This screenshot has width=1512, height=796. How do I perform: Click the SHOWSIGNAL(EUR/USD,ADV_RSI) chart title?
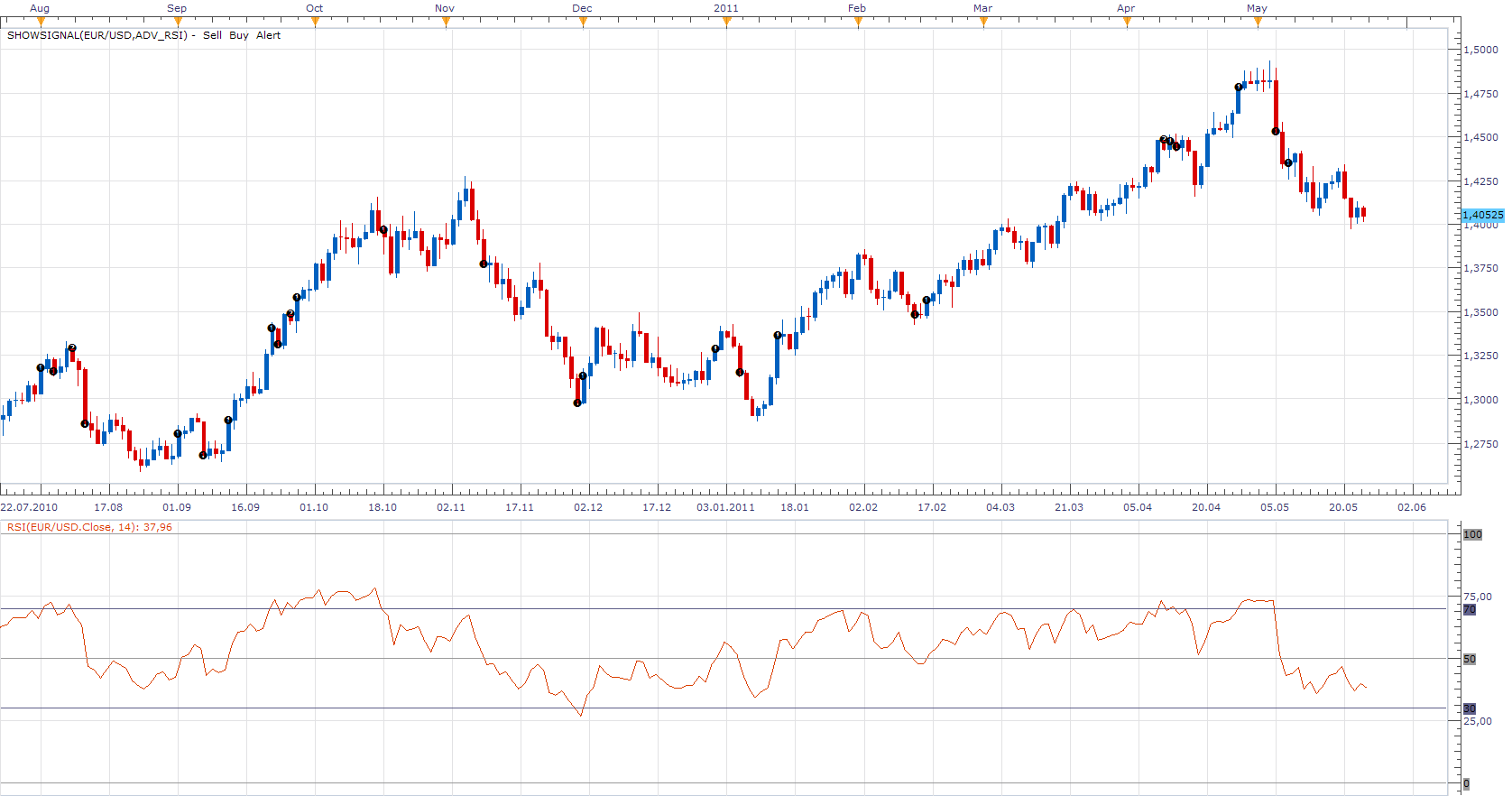click(97, 35)
